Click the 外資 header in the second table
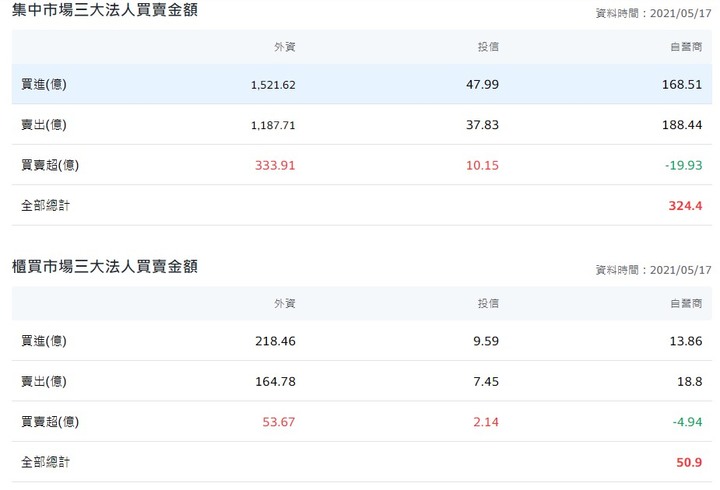 (x=285, y=304)
